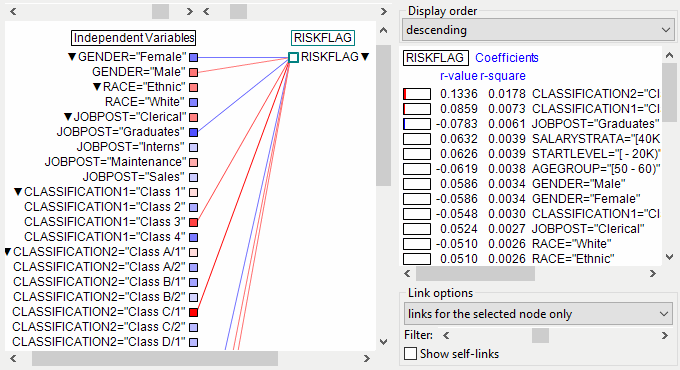
Task: Click the JOBPOST="Sales" node square
Action: [x=194, y=177]
